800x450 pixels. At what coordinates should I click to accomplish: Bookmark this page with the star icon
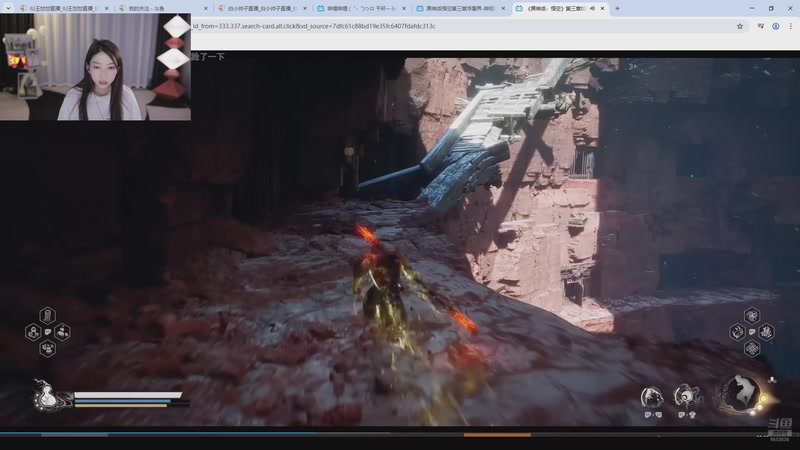click(x=740, y=26)
